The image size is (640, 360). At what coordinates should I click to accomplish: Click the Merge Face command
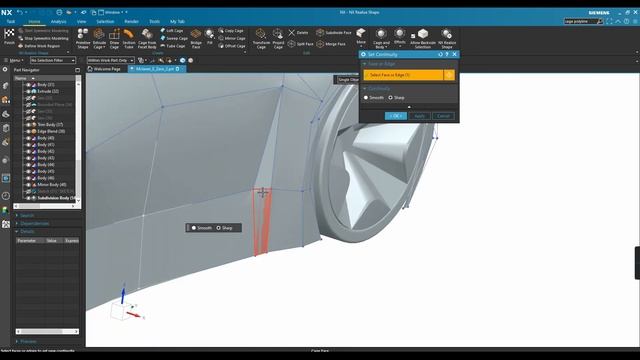[331, 44]
